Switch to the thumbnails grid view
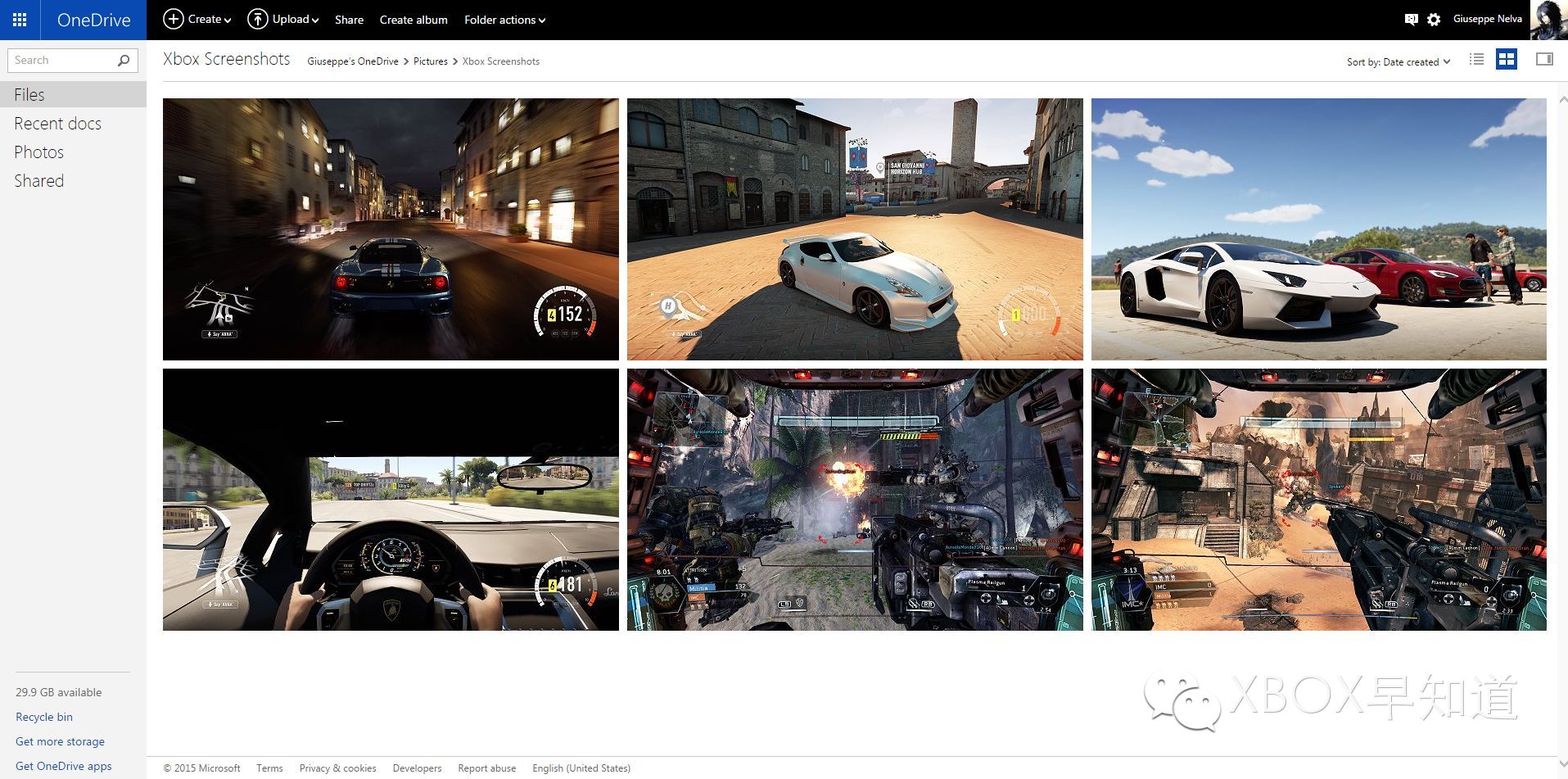 (1507, 59)
